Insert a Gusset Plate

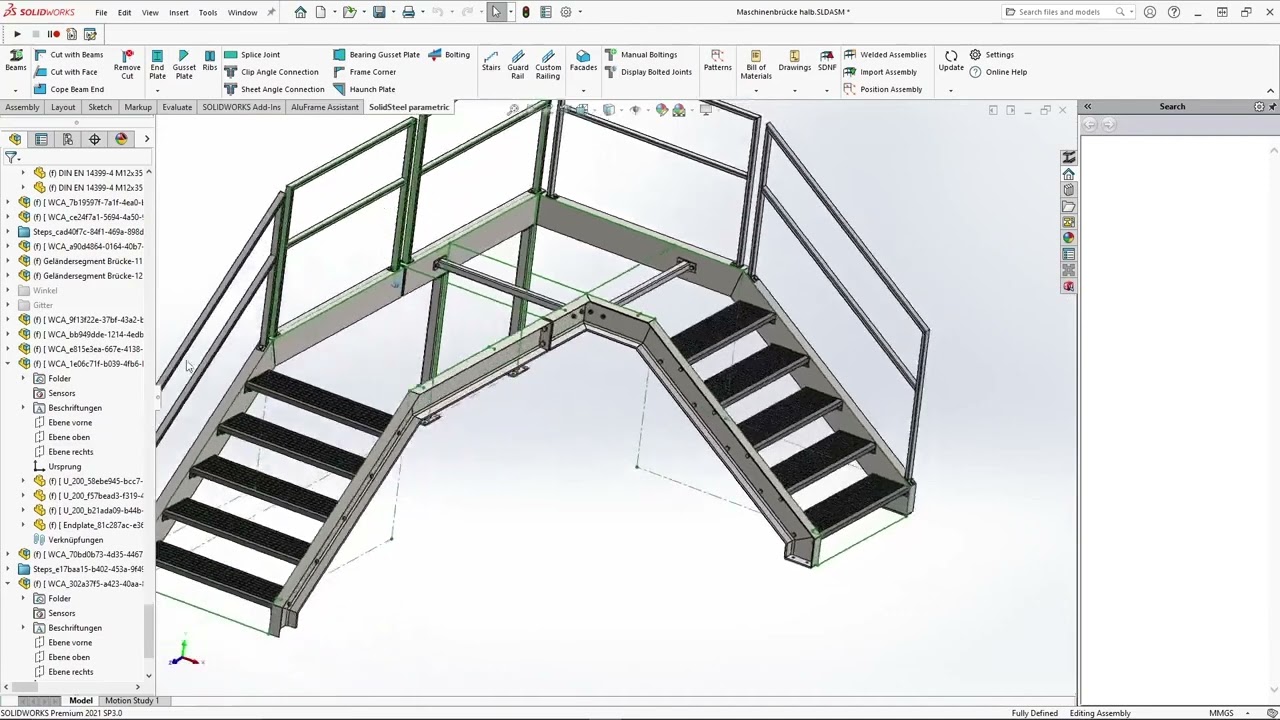tap(184, 65)
